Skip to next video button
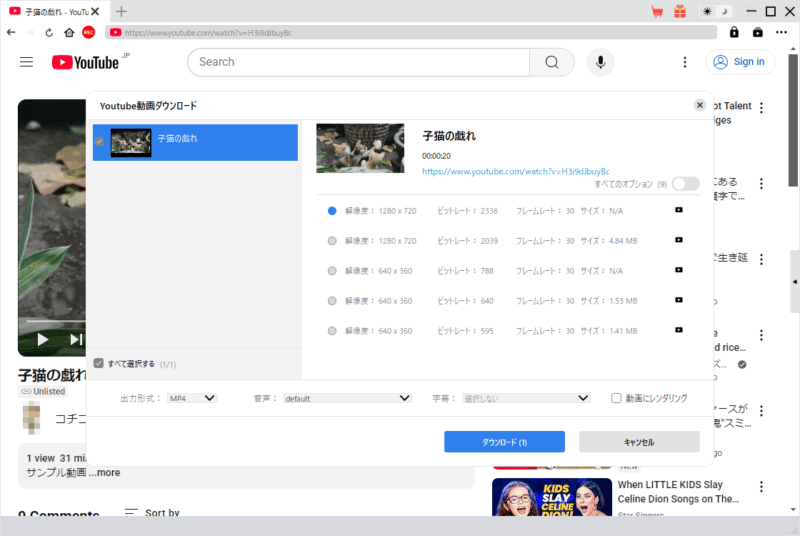The height and width of the screenshot is (536, 800). (76, 339)
